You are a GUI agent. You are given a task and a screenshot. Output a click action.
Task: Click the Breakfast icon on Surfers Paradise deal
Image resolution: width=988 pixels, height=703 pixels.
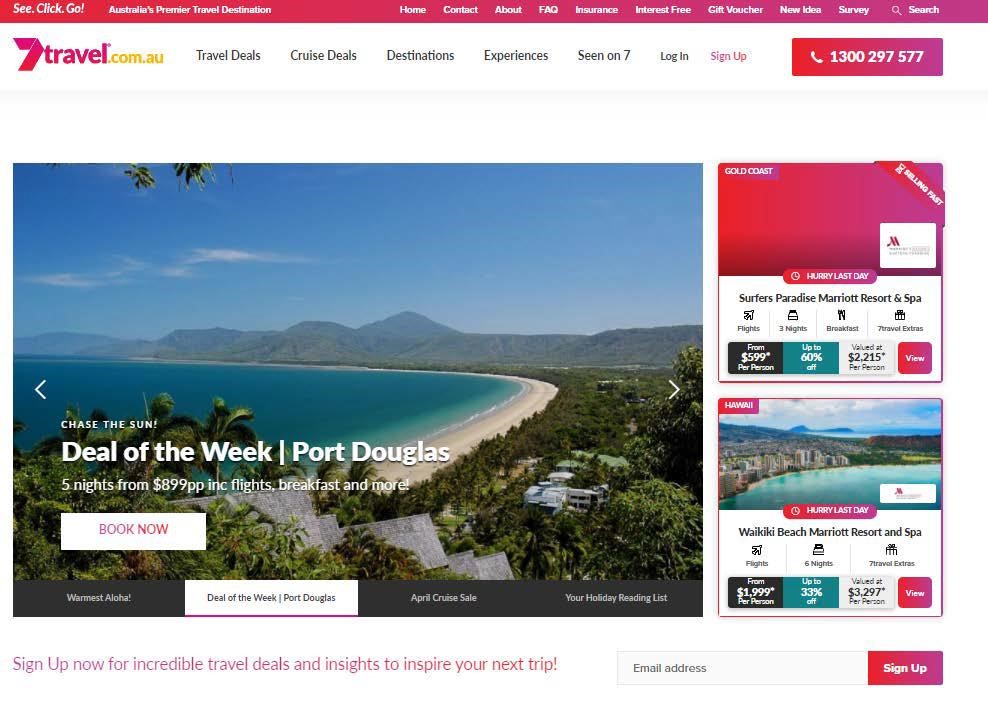click(x=841, y=315)
